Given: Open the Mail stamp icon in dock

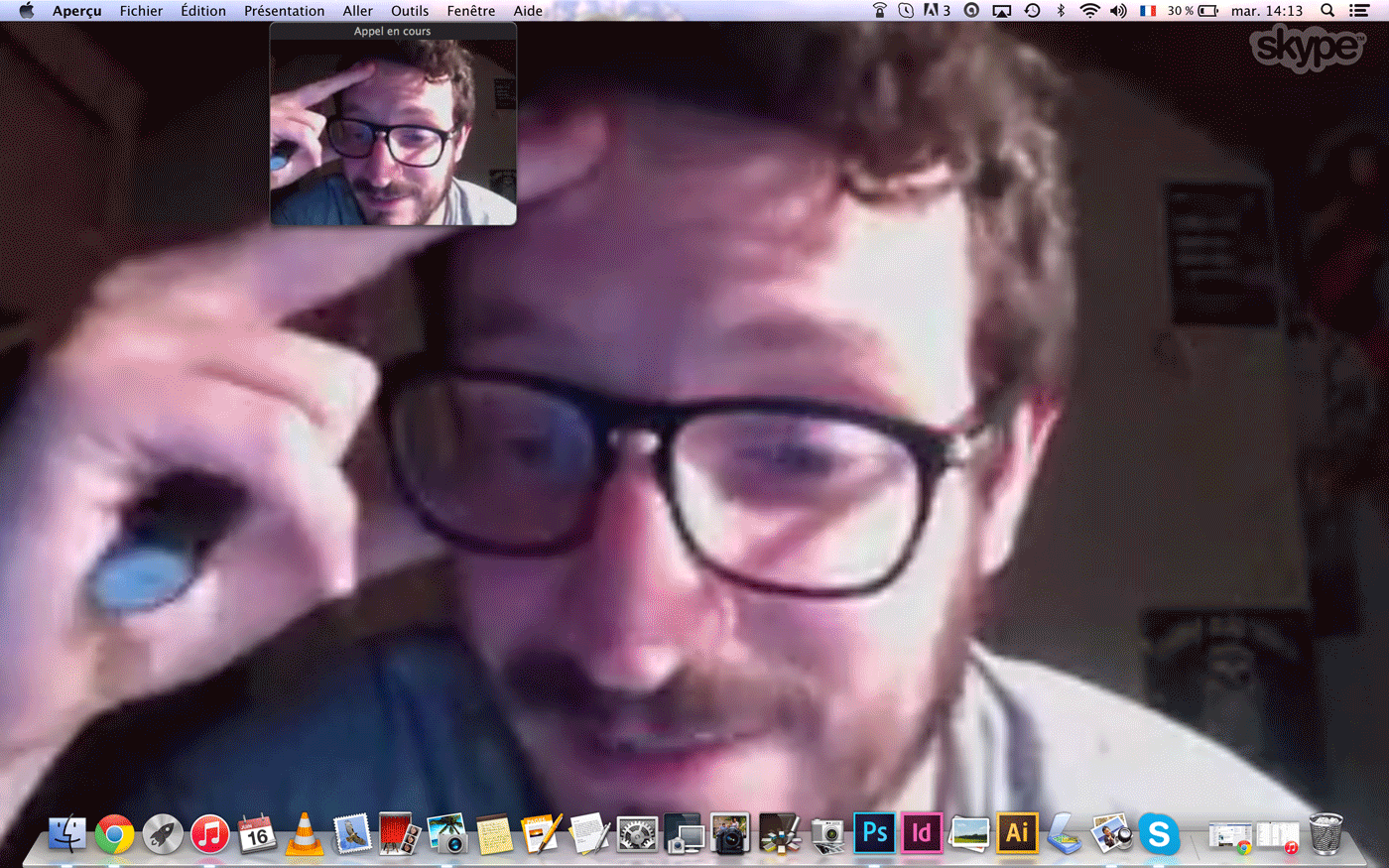Looking at the screenshot, I should [x=352, y=834].
